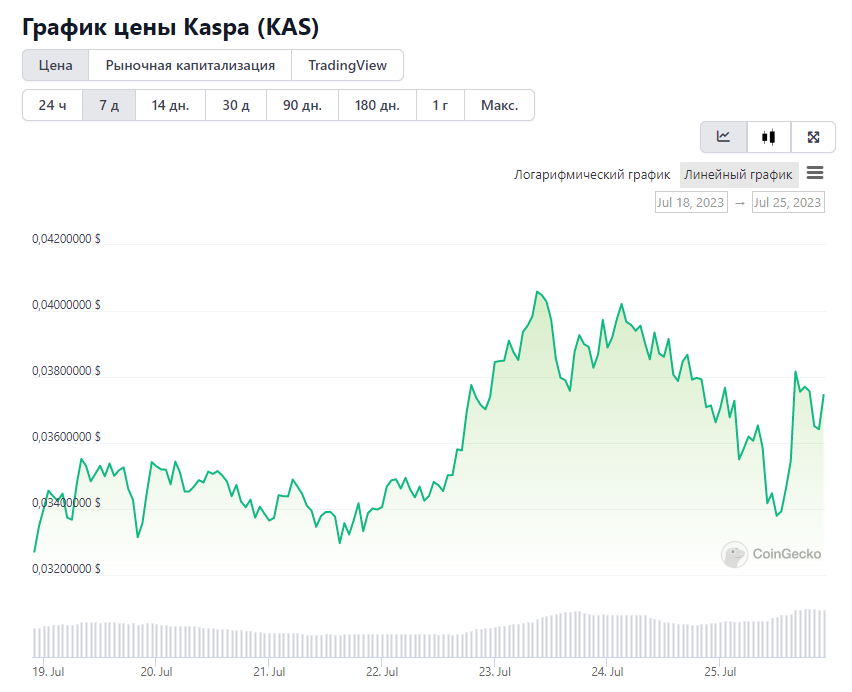852x692 pixels.
Task: Select the Цена tab
Action: pos(55,65)
